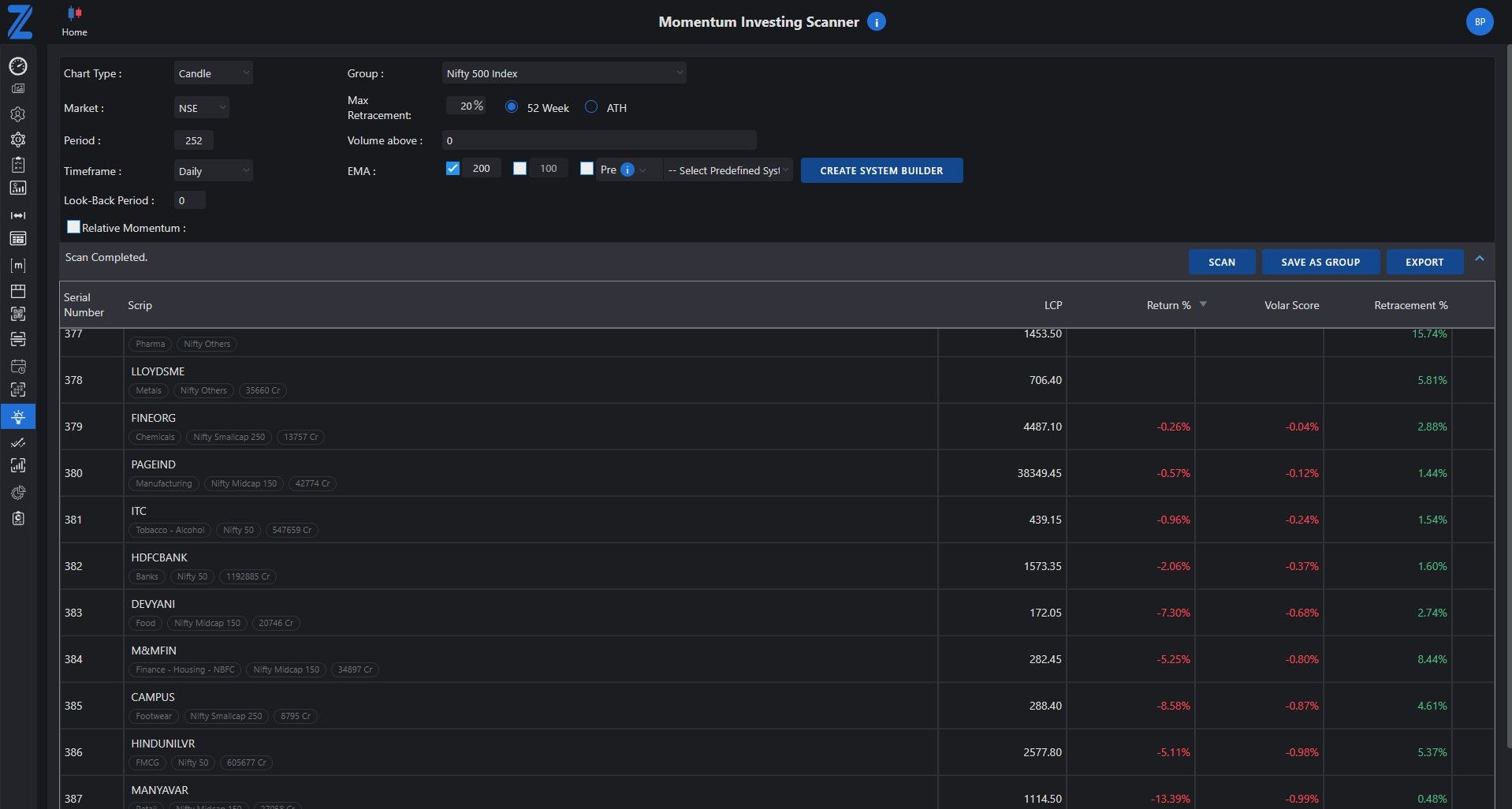Uncheck the 200 EMA checkbox
The width and height of the screenshot is (1512, 809).
point(452,168)
